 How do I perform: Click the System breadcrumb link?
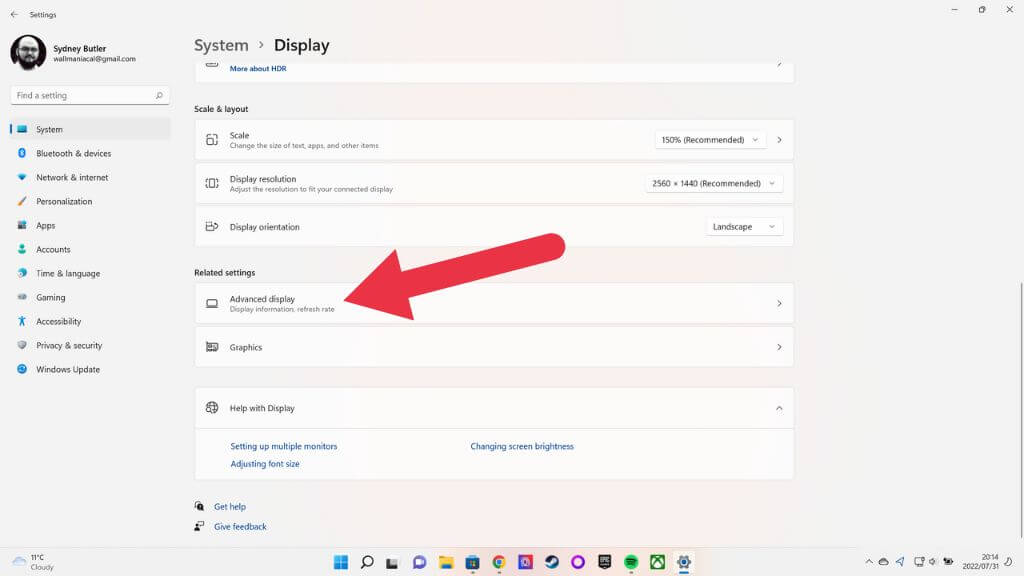[221, 45]
